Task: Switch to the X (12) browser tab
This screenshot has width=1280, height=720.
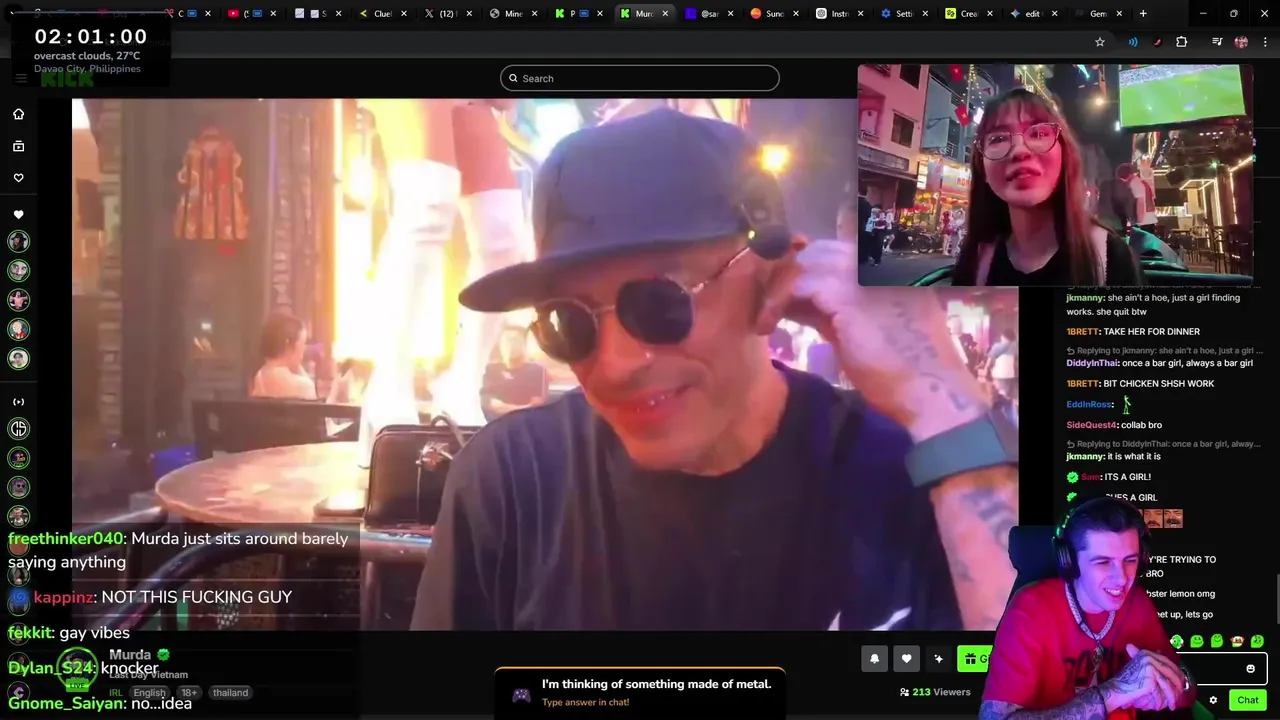Action: (x=447, y=14)
